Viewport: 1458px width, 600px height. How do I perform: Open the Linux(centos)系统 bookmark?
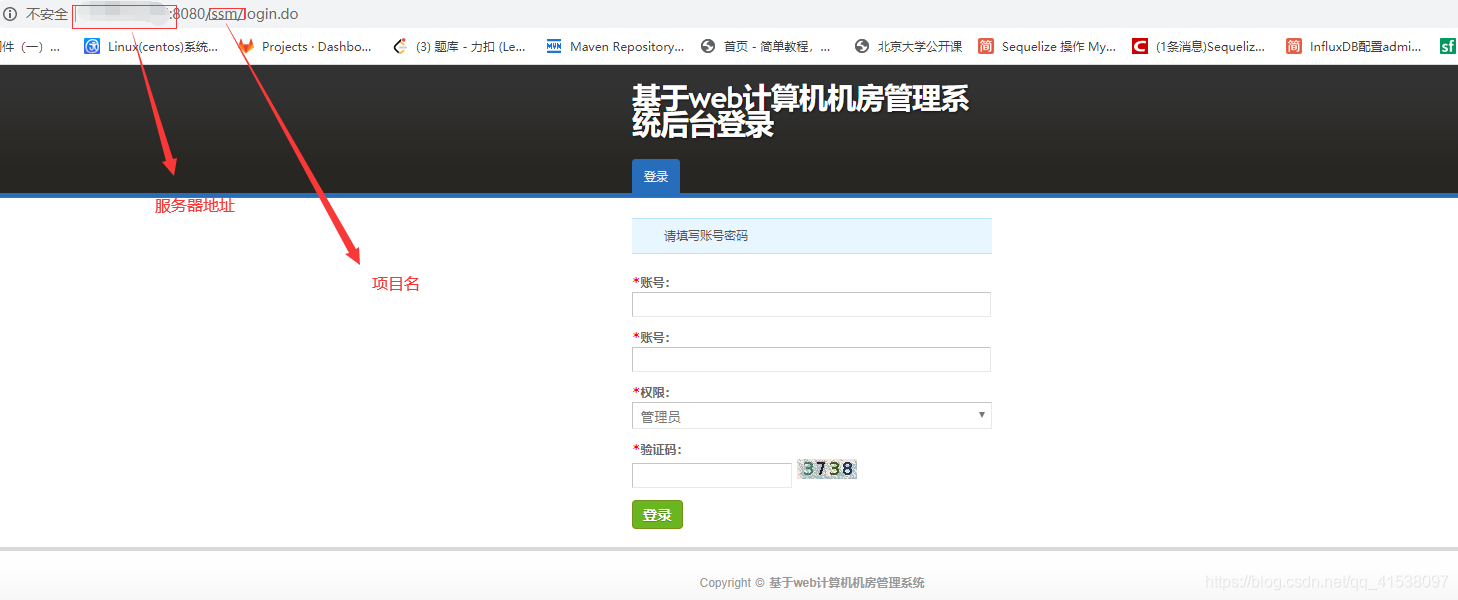click(151, 46)
